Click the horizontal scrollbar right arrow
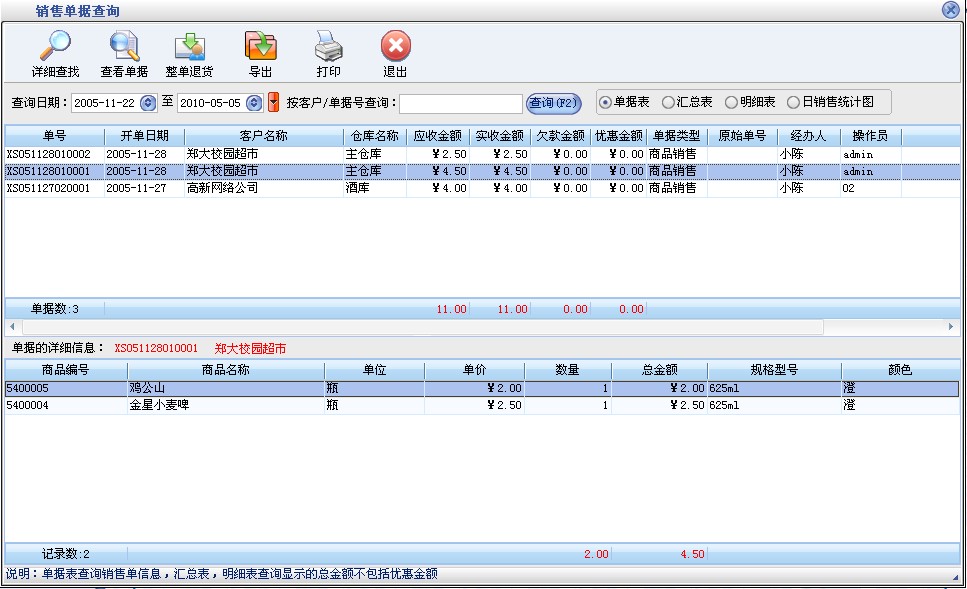This screenshot has height=589, width=967. click(951, 327)
